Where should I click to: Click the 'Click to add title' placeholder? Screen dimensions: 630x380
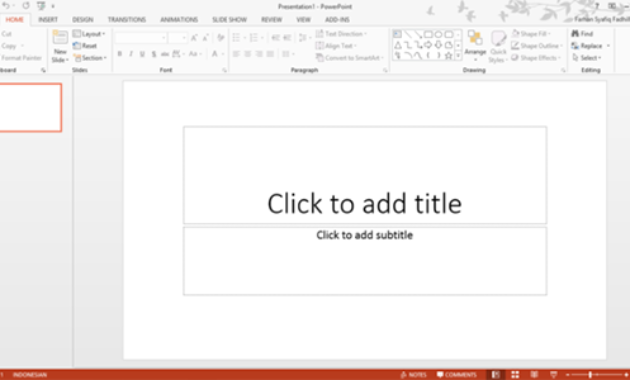point(365,175)
